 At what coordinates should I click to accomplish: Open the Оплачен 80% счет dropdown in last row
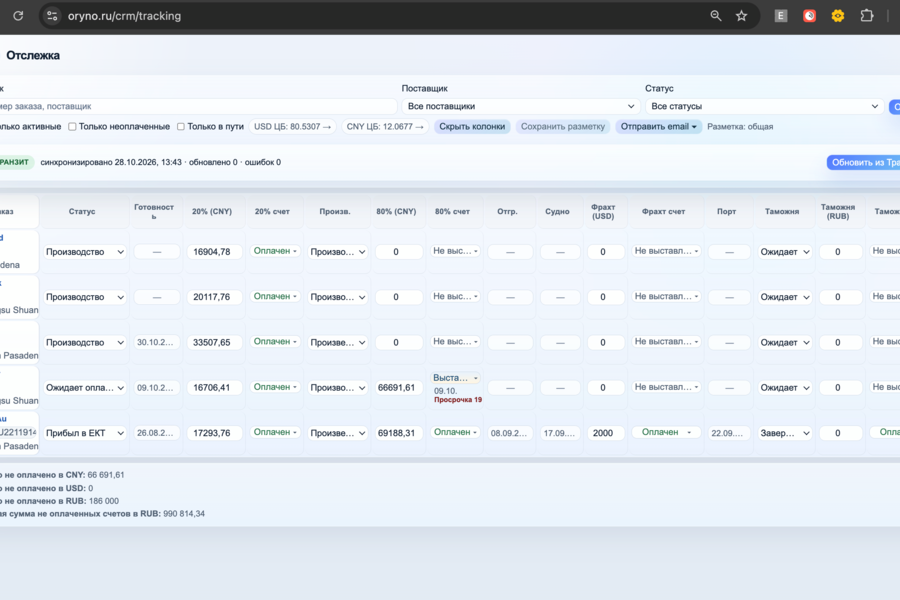456,432
